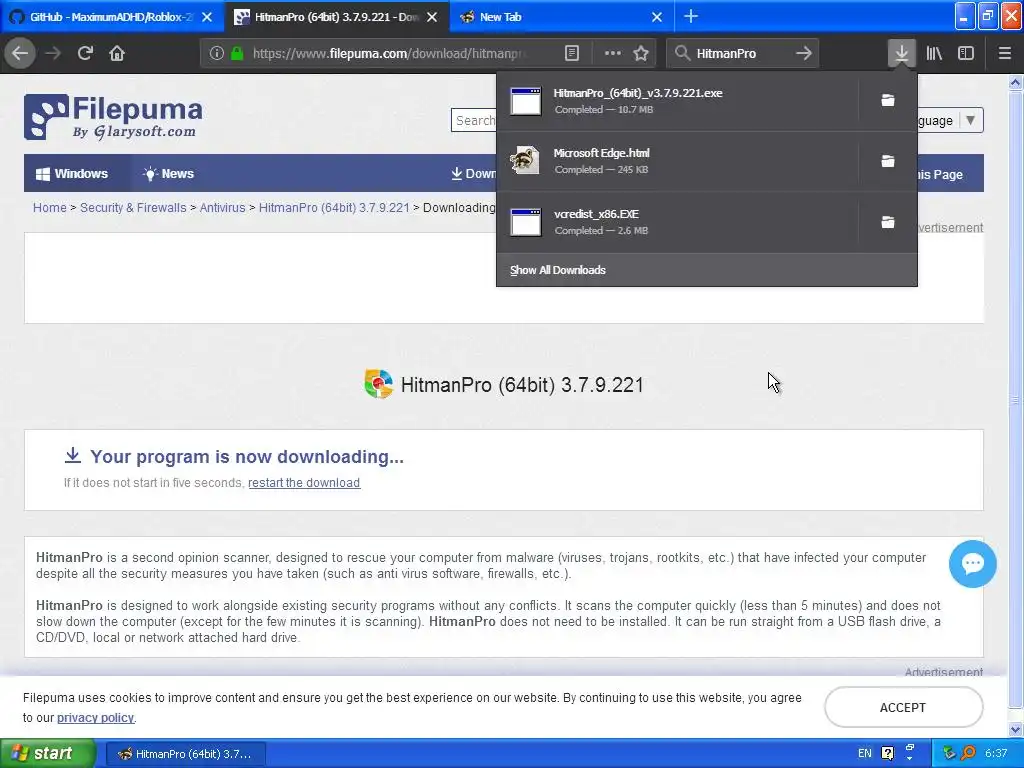Image resolution: width=1024 pixels, height=768 pixels.
Task: Open page actions three-dots menu
Action: click(613, 53)
